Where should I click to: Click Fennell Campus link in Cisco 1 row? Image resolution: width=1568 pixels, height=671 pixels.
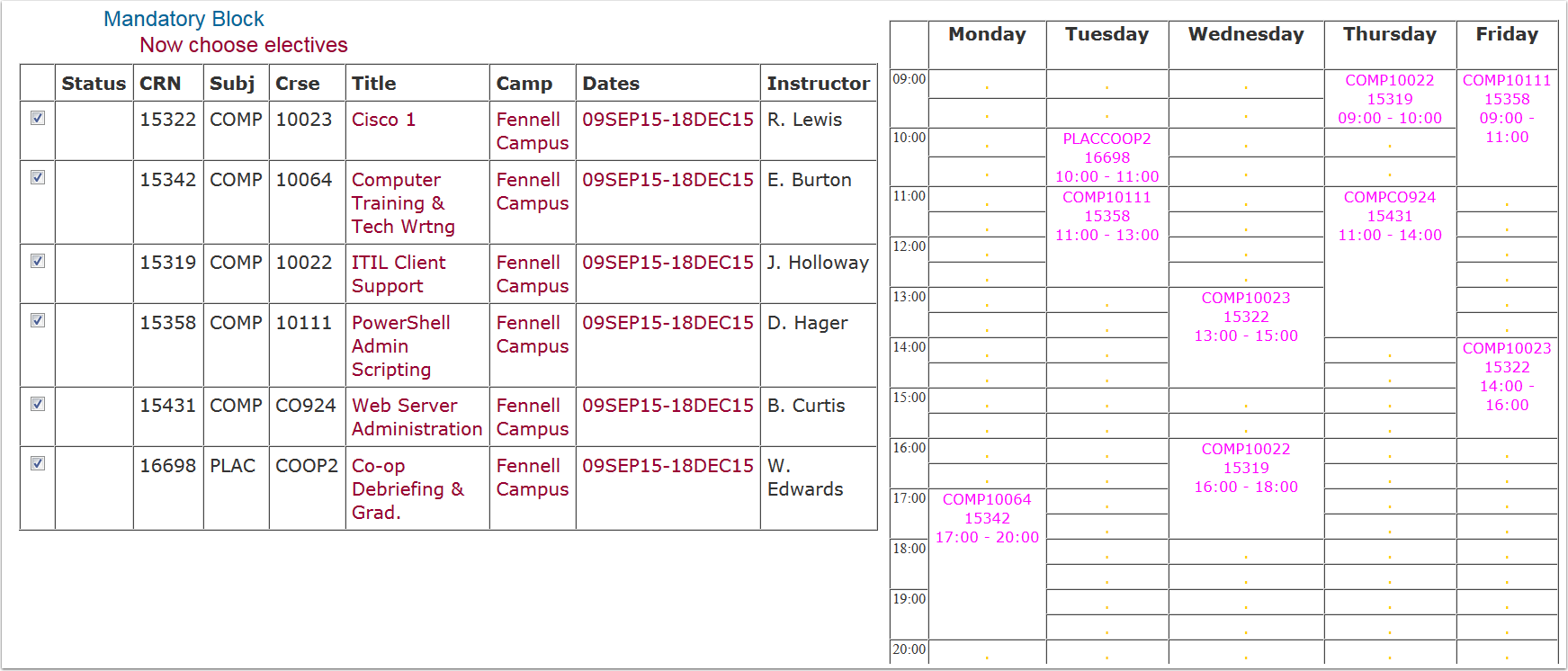[532, 131]
